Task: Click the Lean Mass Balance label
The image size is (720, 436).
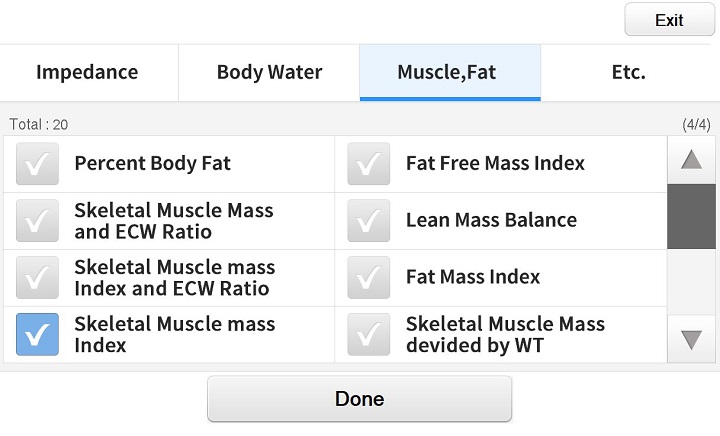Action: coord(491,221)
